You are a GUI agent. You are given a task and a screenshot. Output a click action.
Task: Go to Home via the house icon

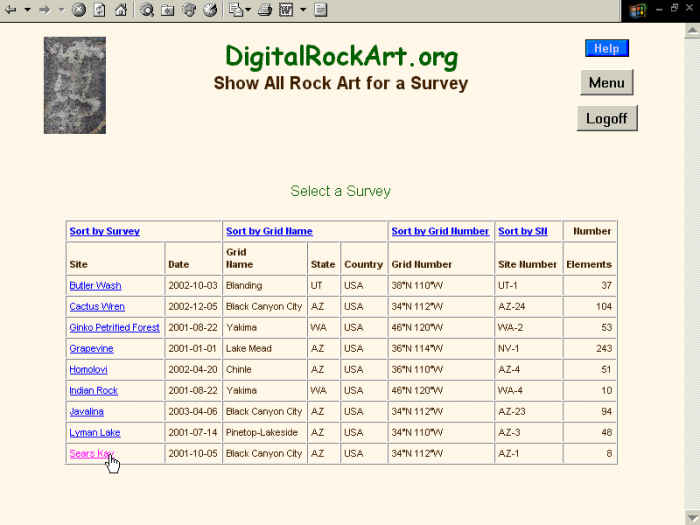tap(120, 10)
